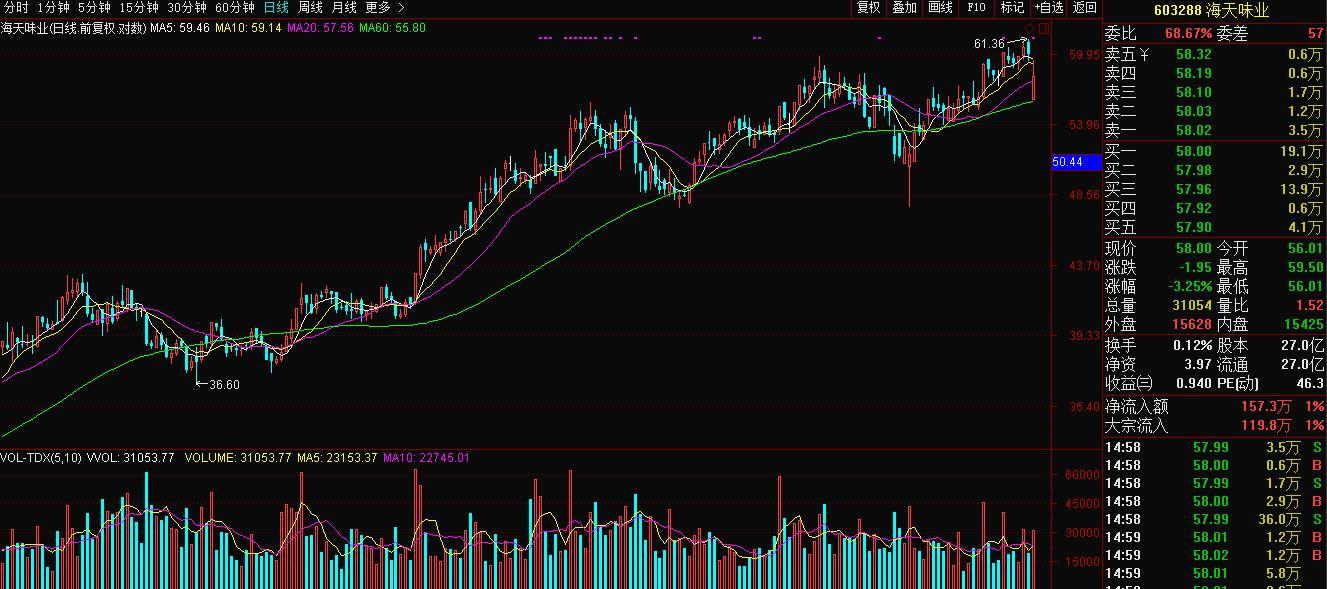
Task: Click the 标记 mark button
Action: tap(1012, 7)
